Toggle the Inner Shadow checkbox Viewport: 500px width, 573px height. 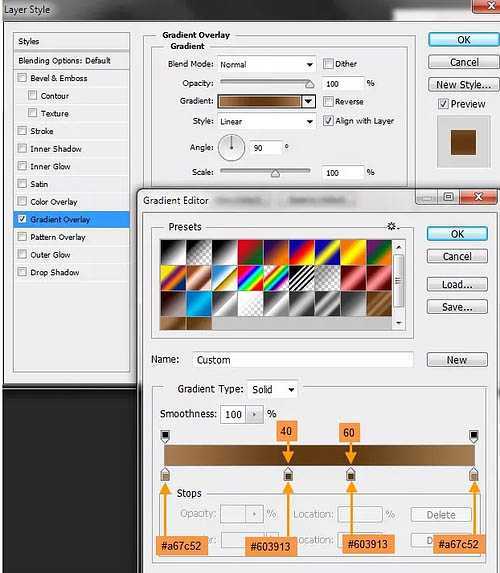tap(22, 148)
